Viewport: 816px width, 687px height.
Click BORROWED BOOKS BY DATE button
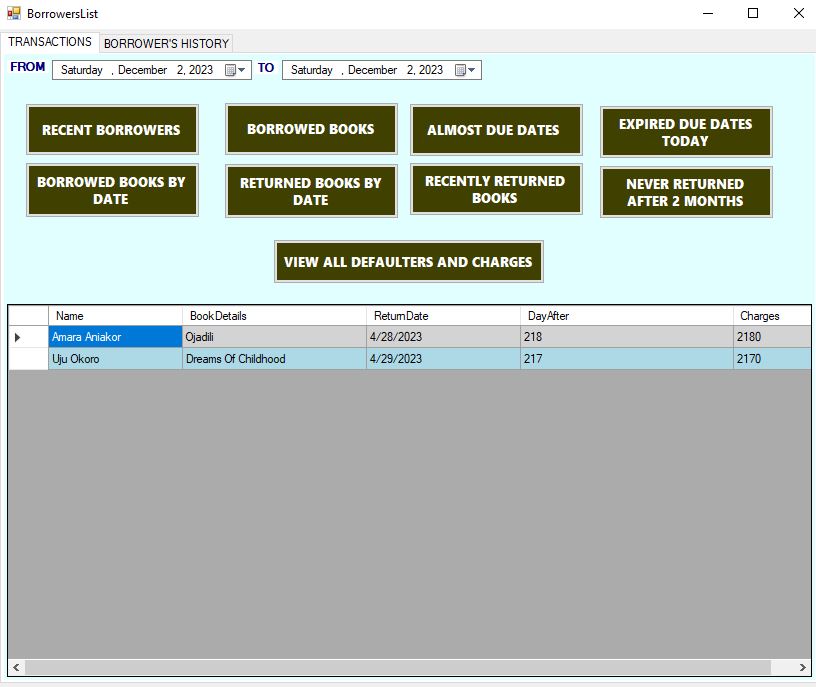[112, 190]
